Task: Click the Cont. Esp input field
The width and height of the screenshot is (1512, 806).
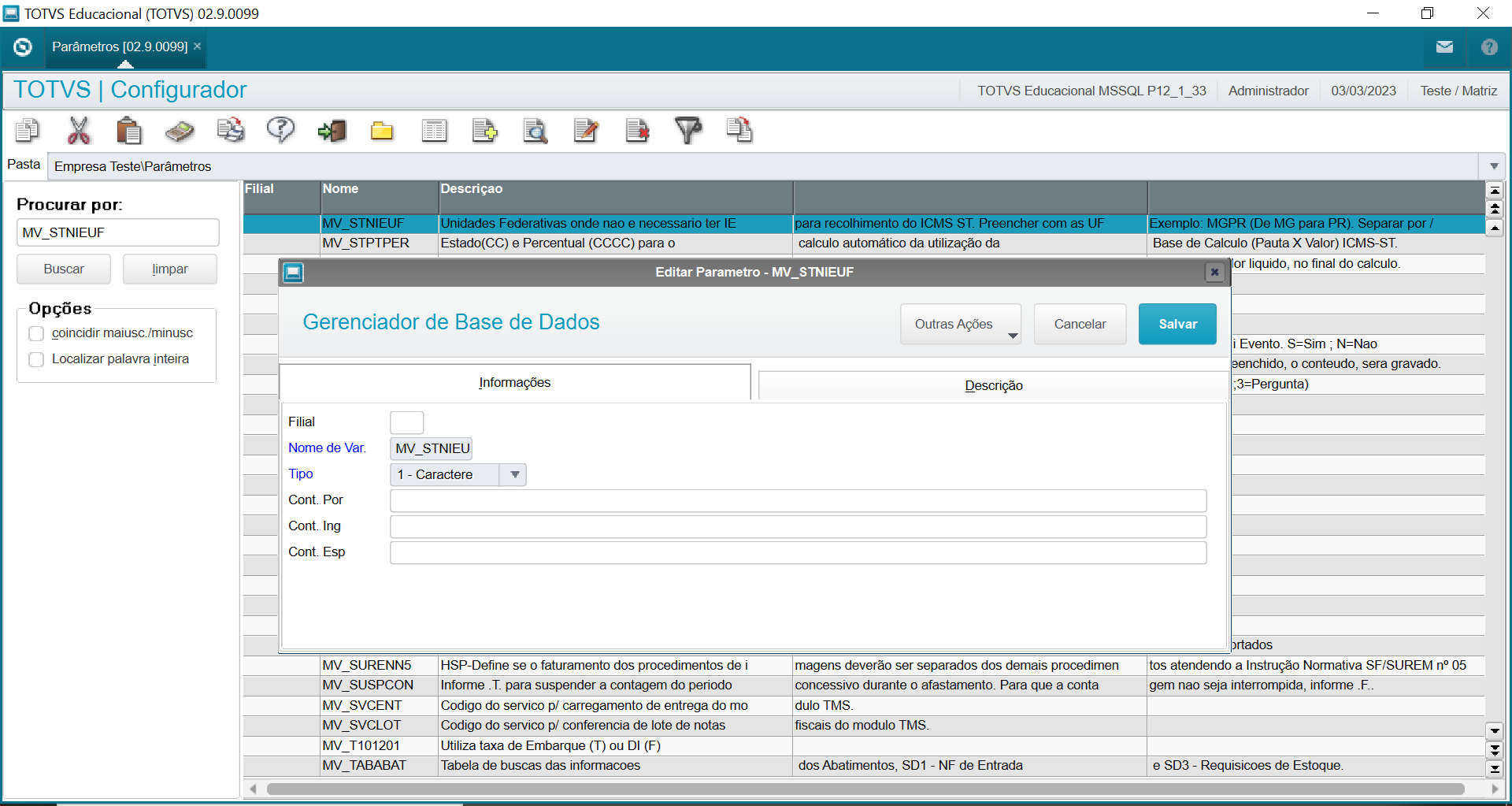Action: tap(798, 552)
